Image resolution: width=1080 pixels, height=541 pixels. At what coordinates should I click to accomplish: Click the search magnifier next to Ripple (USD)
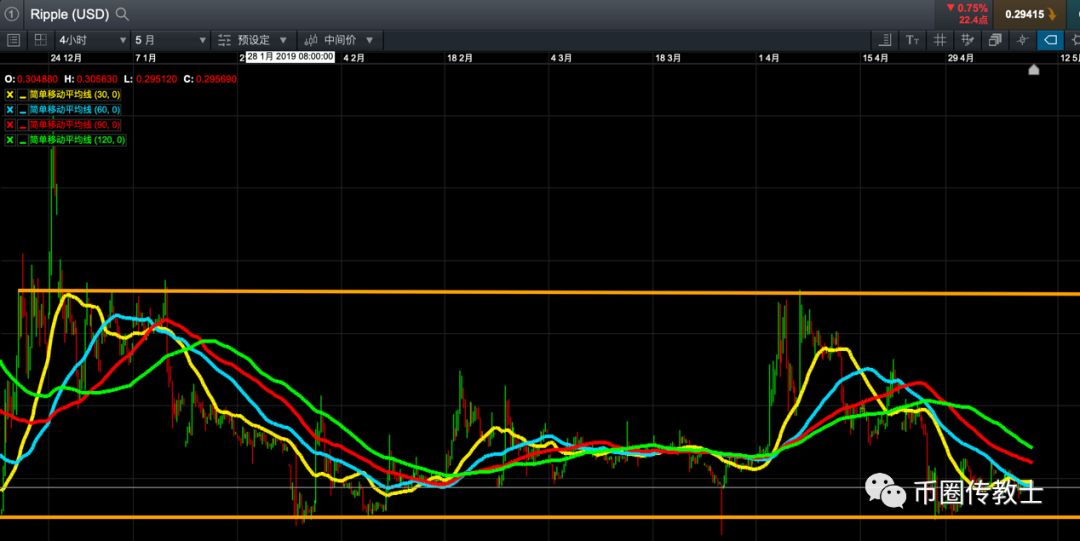click(122, 14)
